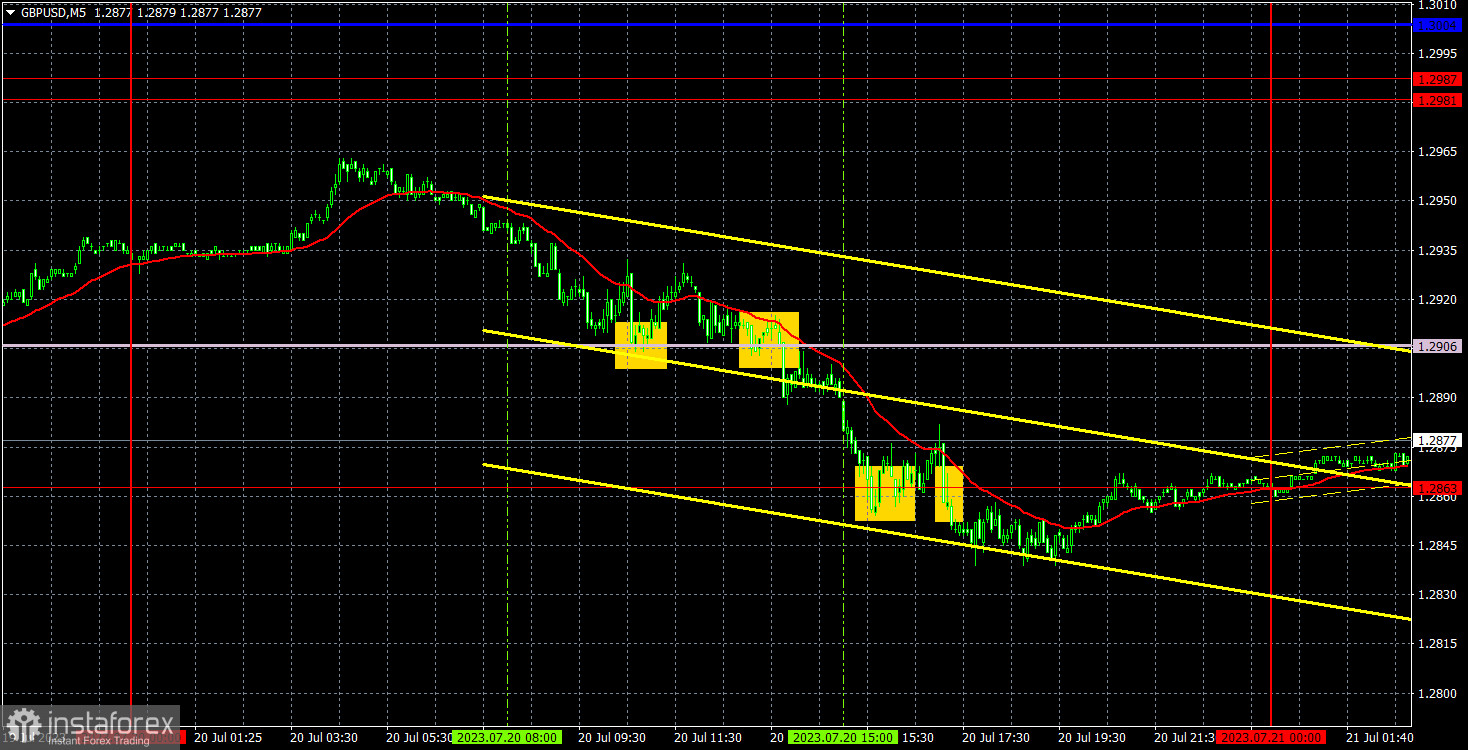Click the 1.2920 price axis value
The height and width of the screenshot is (750, 1468).
[1439, 299]
